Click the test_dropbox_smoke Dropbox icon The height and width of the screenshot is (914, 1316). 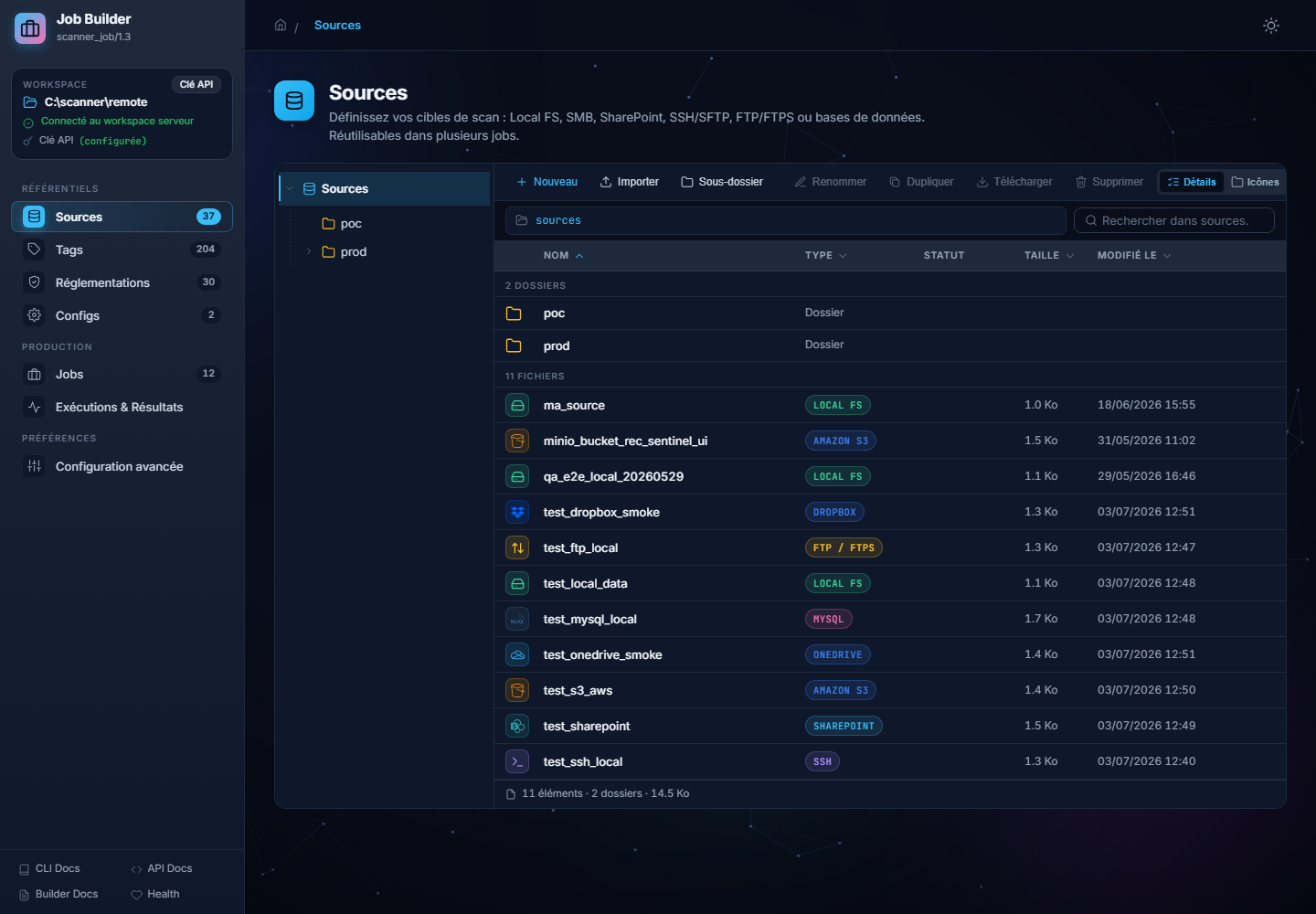click(x=517, y=512)
